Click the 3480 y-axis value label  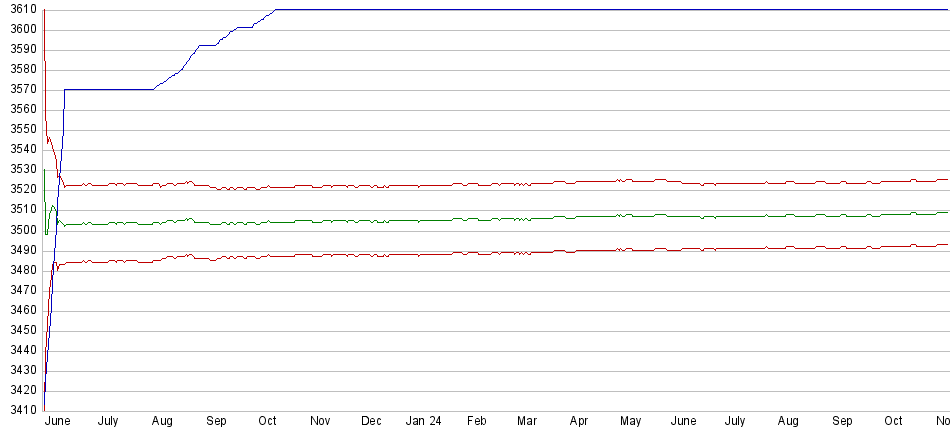(20, 270)
